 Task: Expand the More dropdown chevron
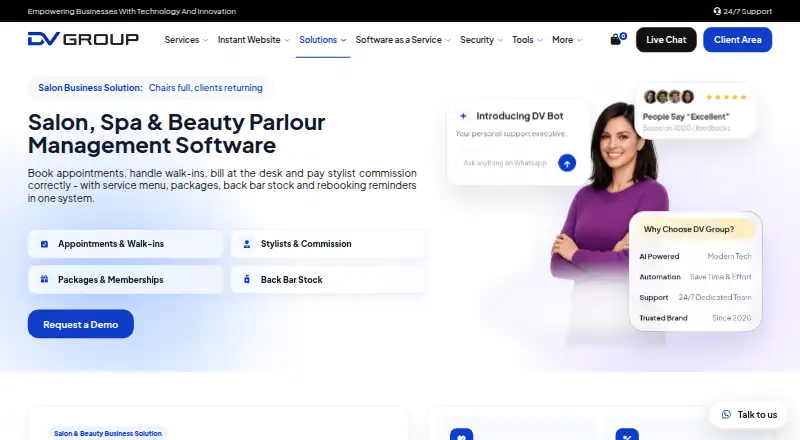click(579, 40)
